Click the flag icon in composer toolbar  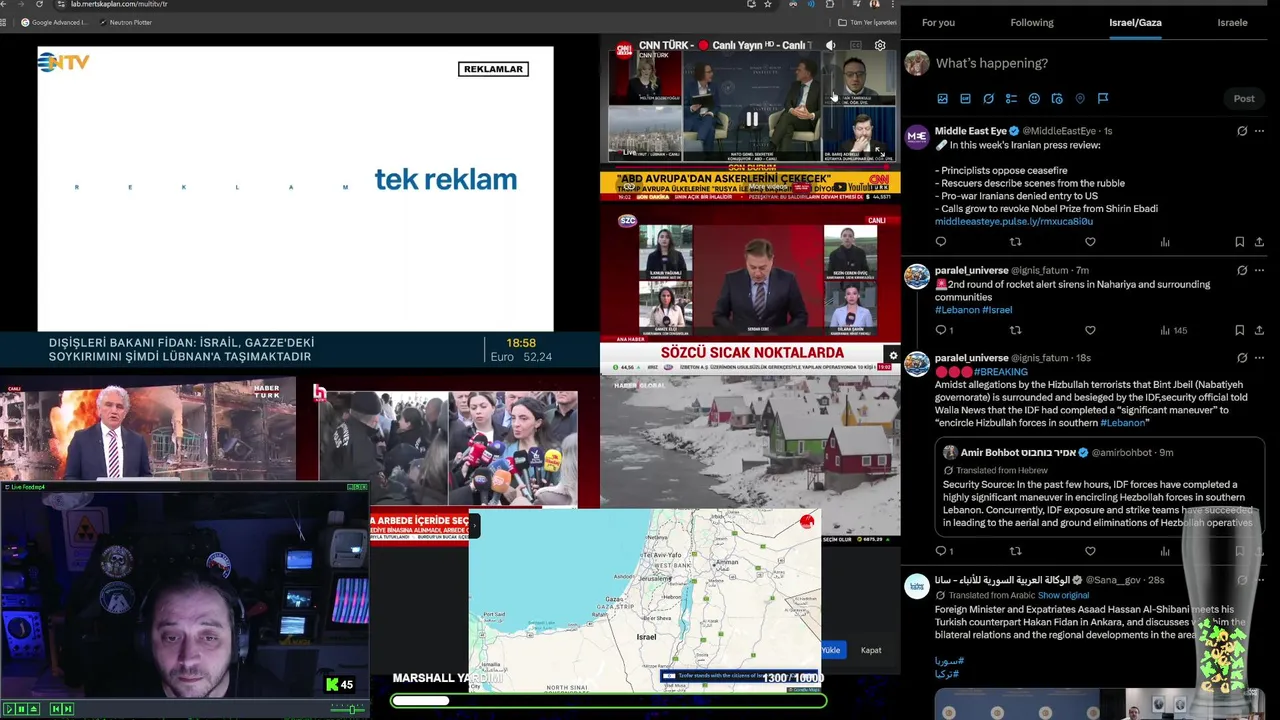click(x=1103, y=98)
